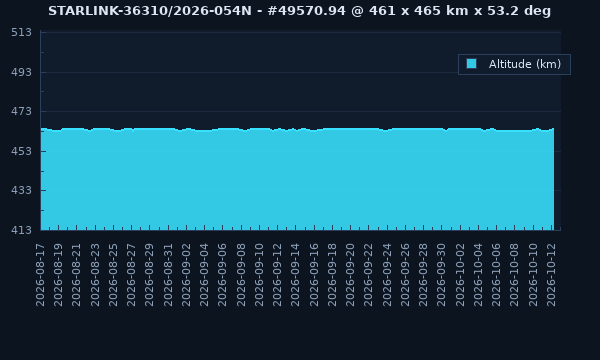The image size is (600, 360).
Task: Click the x-axis date 2026-09-30
Action: coord(442,275)
